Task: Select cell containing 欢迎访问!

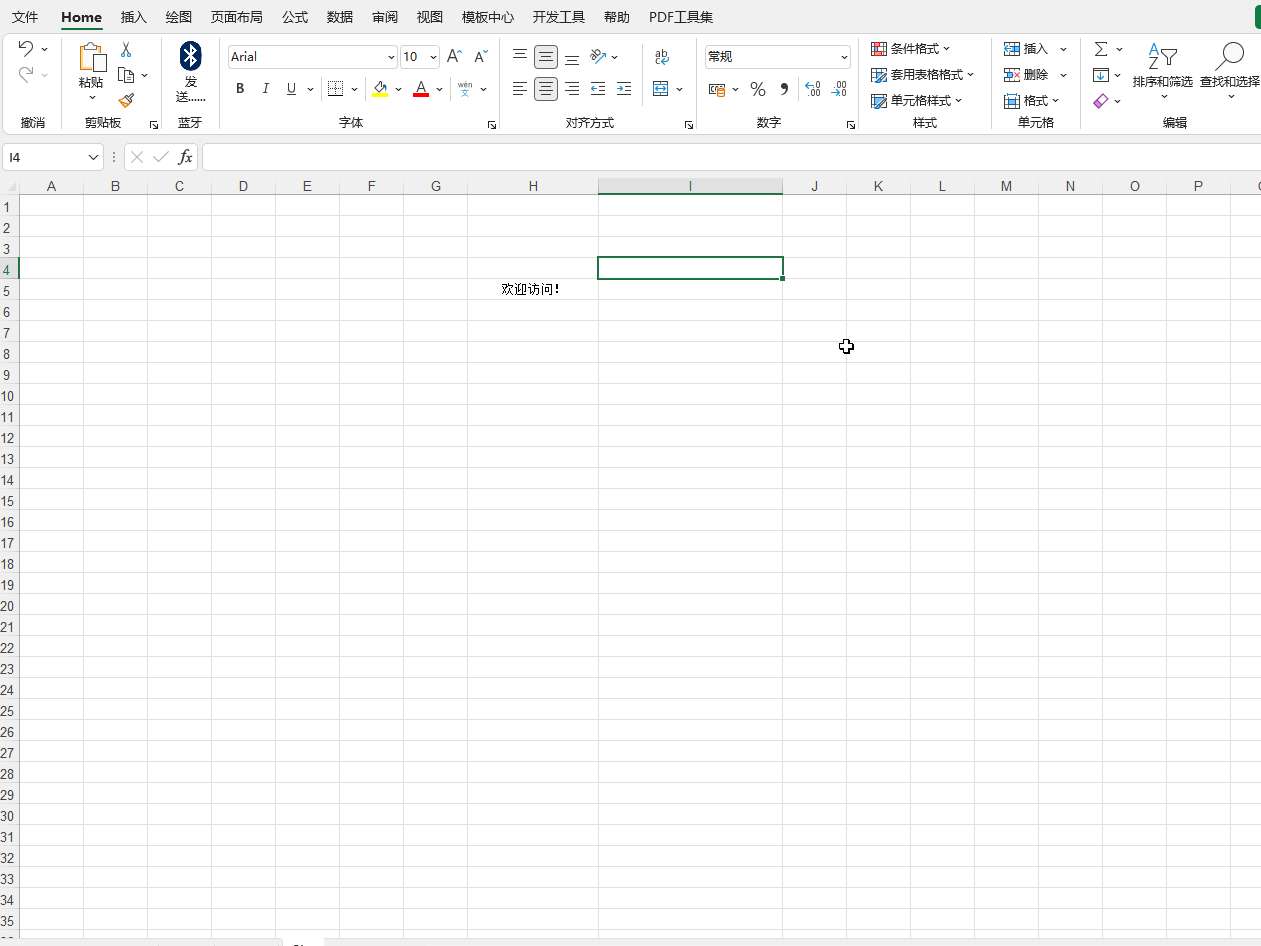Action: (532, 289)
